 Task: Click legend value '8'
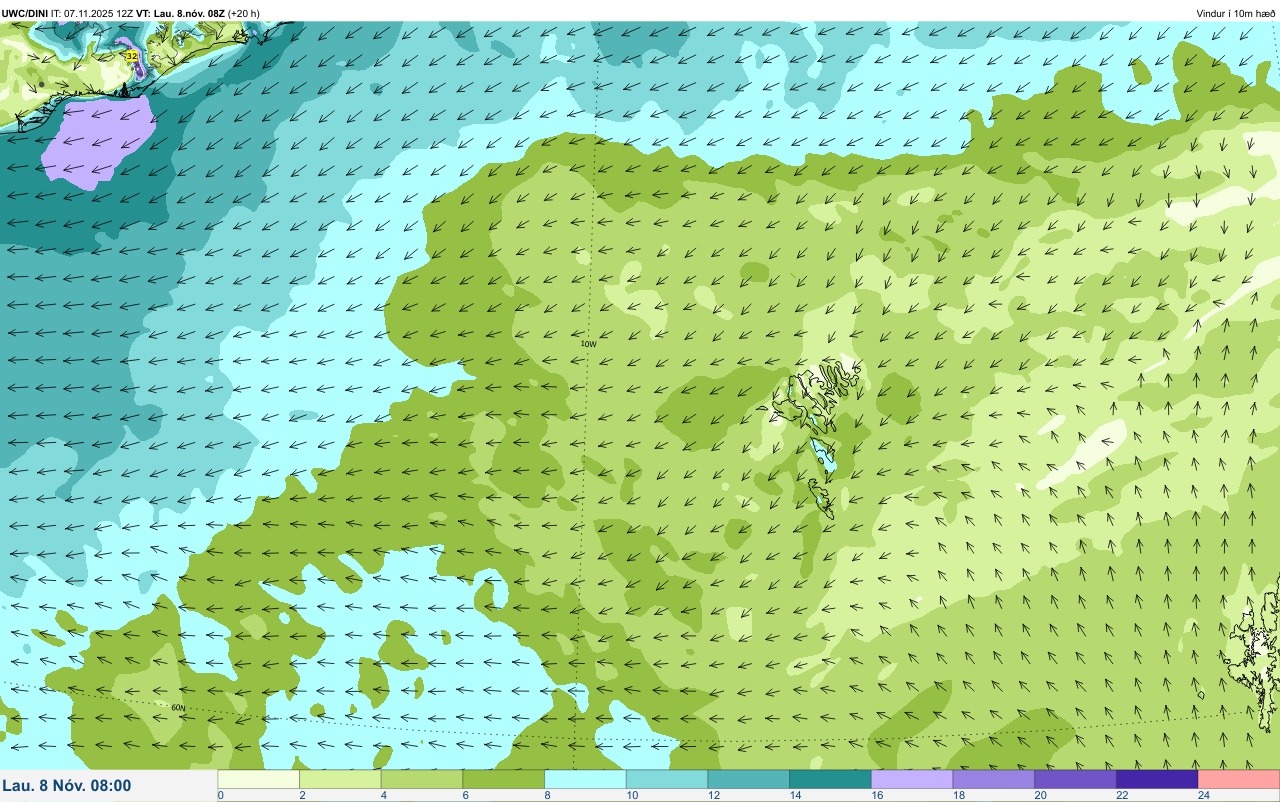(x=546, y=795)
